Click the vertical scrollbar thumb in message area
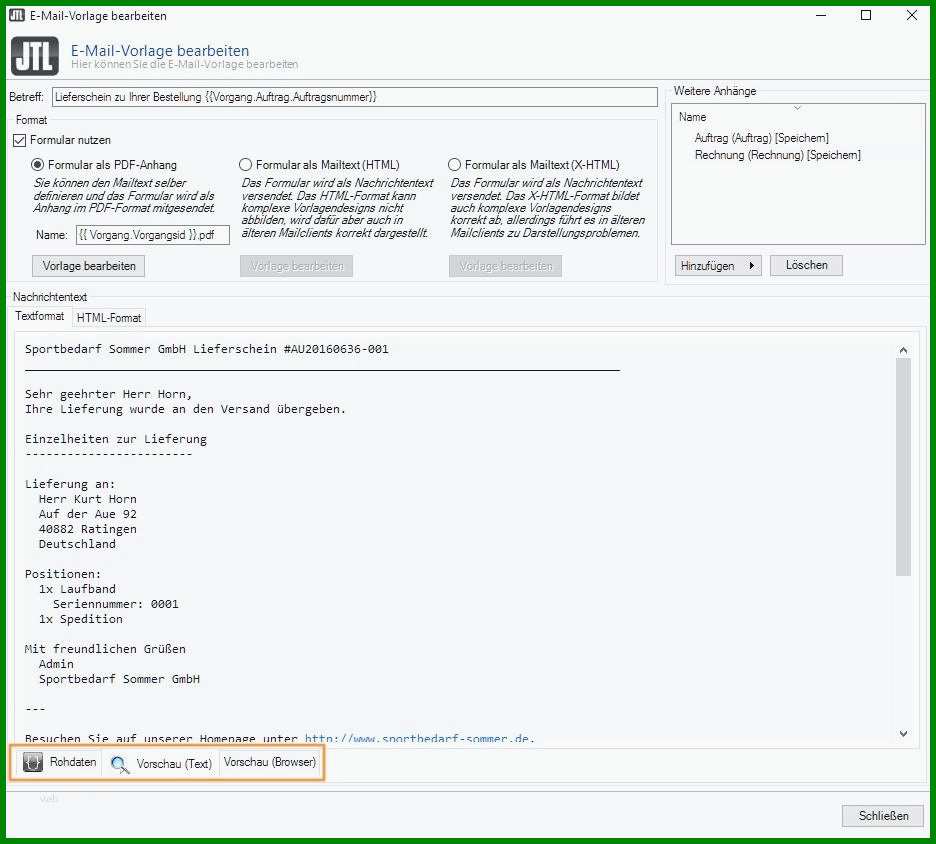 (x=903, y=467)
